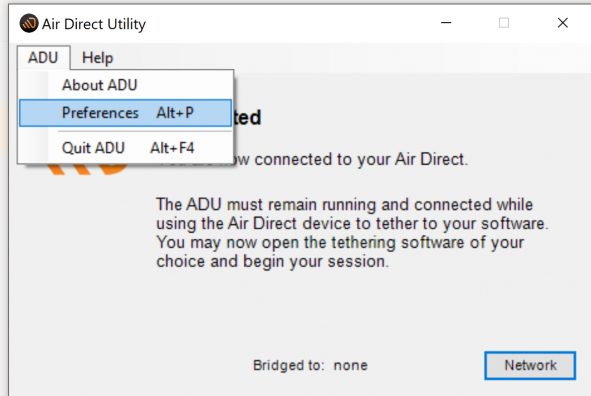This screenshot has width=591, height=396.
Task: Choose the Preferences menu entry
Action: click(126, 113)
